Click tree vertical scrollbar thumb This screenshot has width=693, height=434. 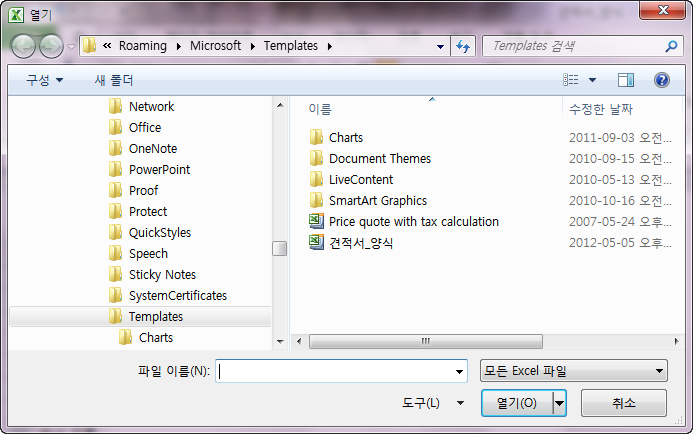pyautogui.click(x=280, y=248)
